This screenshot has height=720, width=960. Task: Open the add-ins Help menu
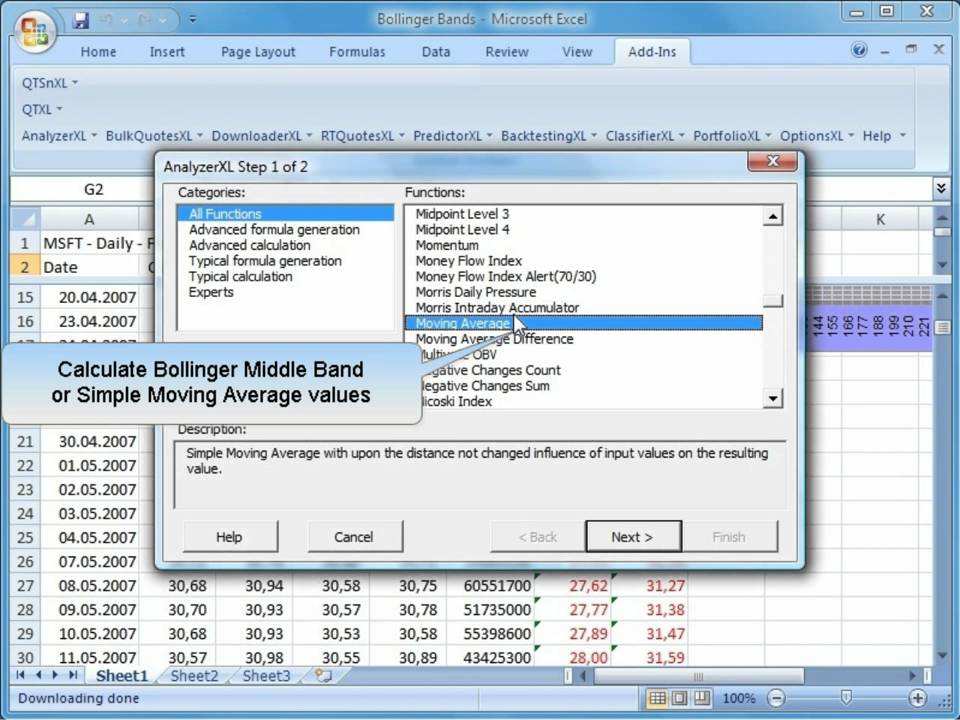pos(883,136)
